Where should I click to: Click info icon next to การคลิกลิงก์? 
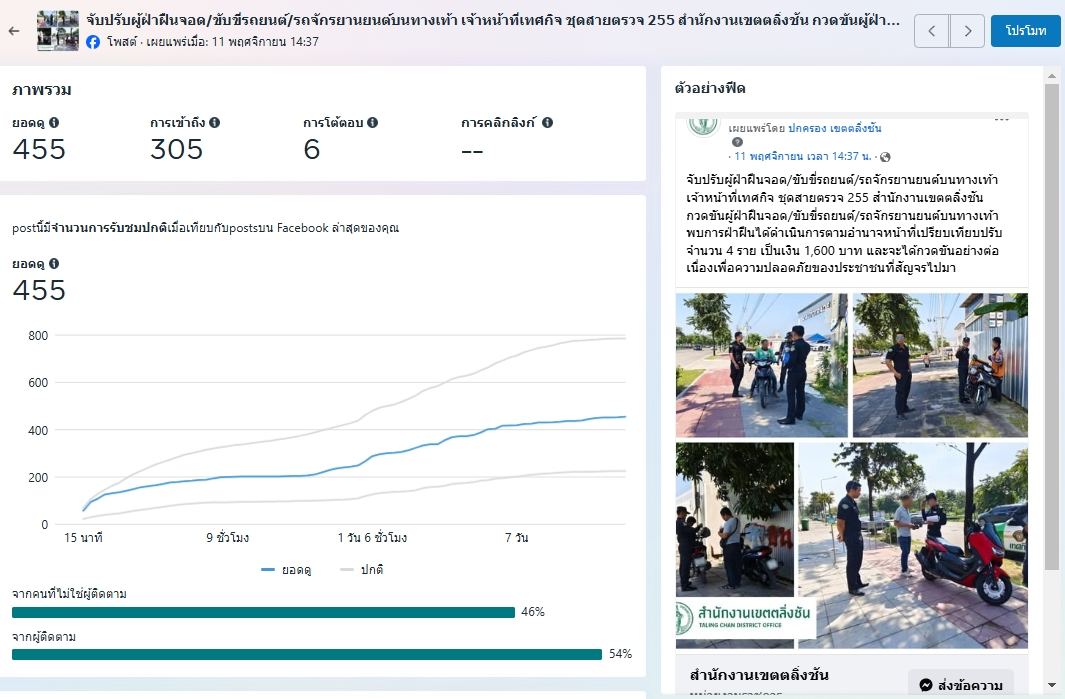[547, 123]
